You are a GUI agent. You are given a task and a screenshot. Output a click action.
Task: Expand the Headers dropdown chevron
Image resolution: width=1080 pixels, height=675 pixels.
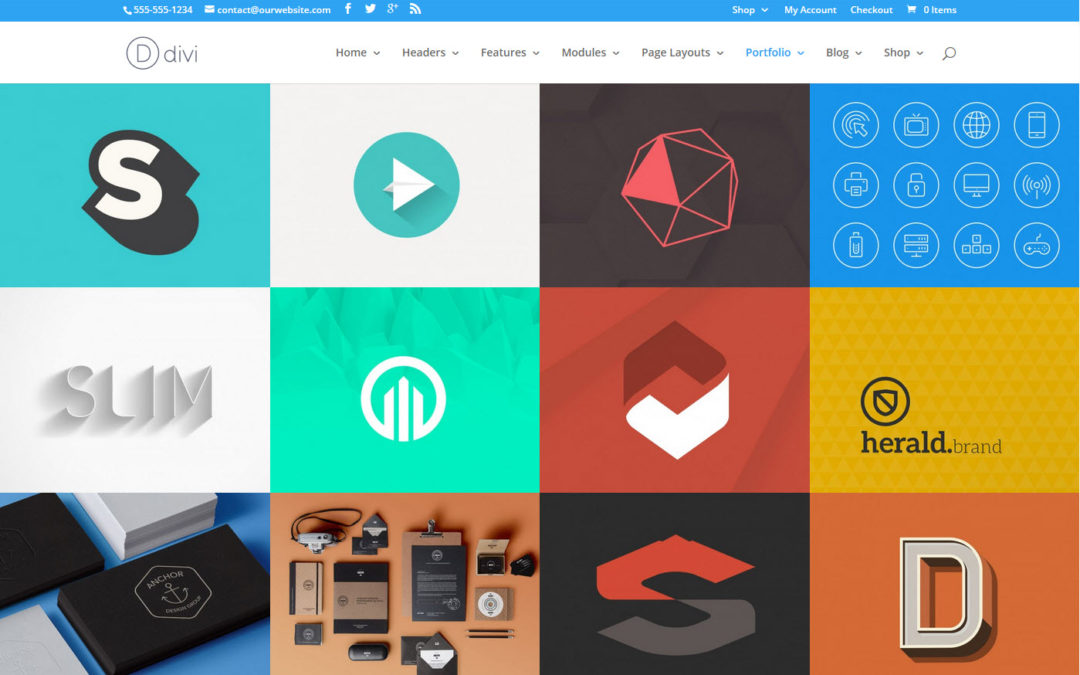click(x=455, y=53)
